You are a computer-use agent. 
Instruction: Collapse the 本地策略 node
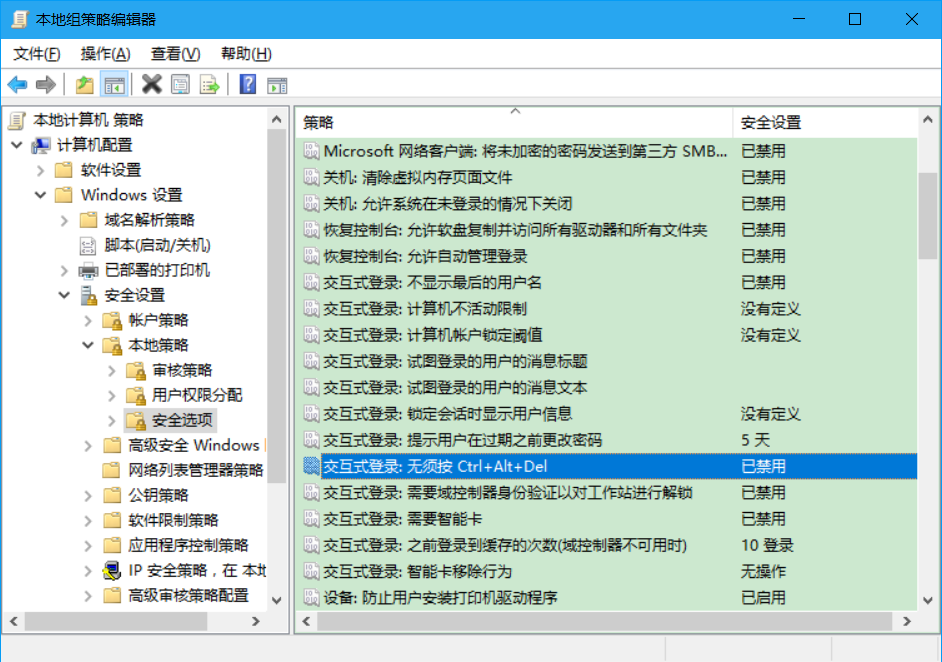pyautogui.click(x=88, y=345)
